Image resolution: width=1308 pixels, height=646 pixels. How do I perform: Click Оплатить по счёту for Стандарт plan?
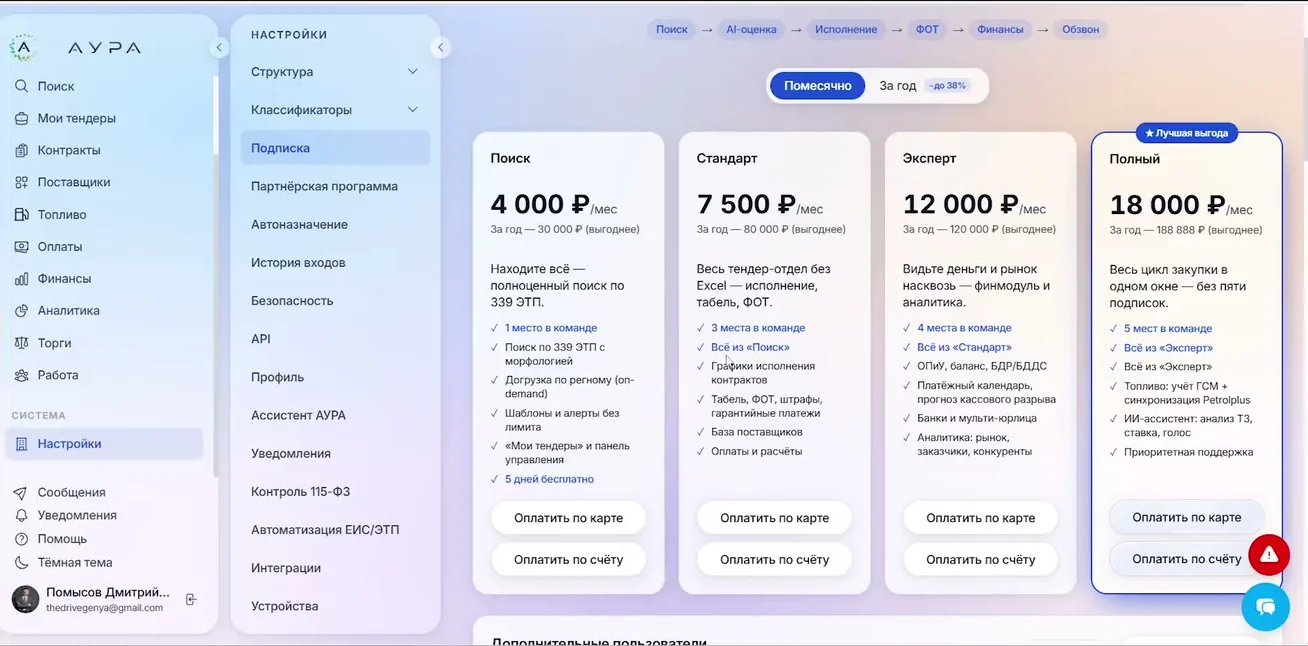click(x=774, y=560)
